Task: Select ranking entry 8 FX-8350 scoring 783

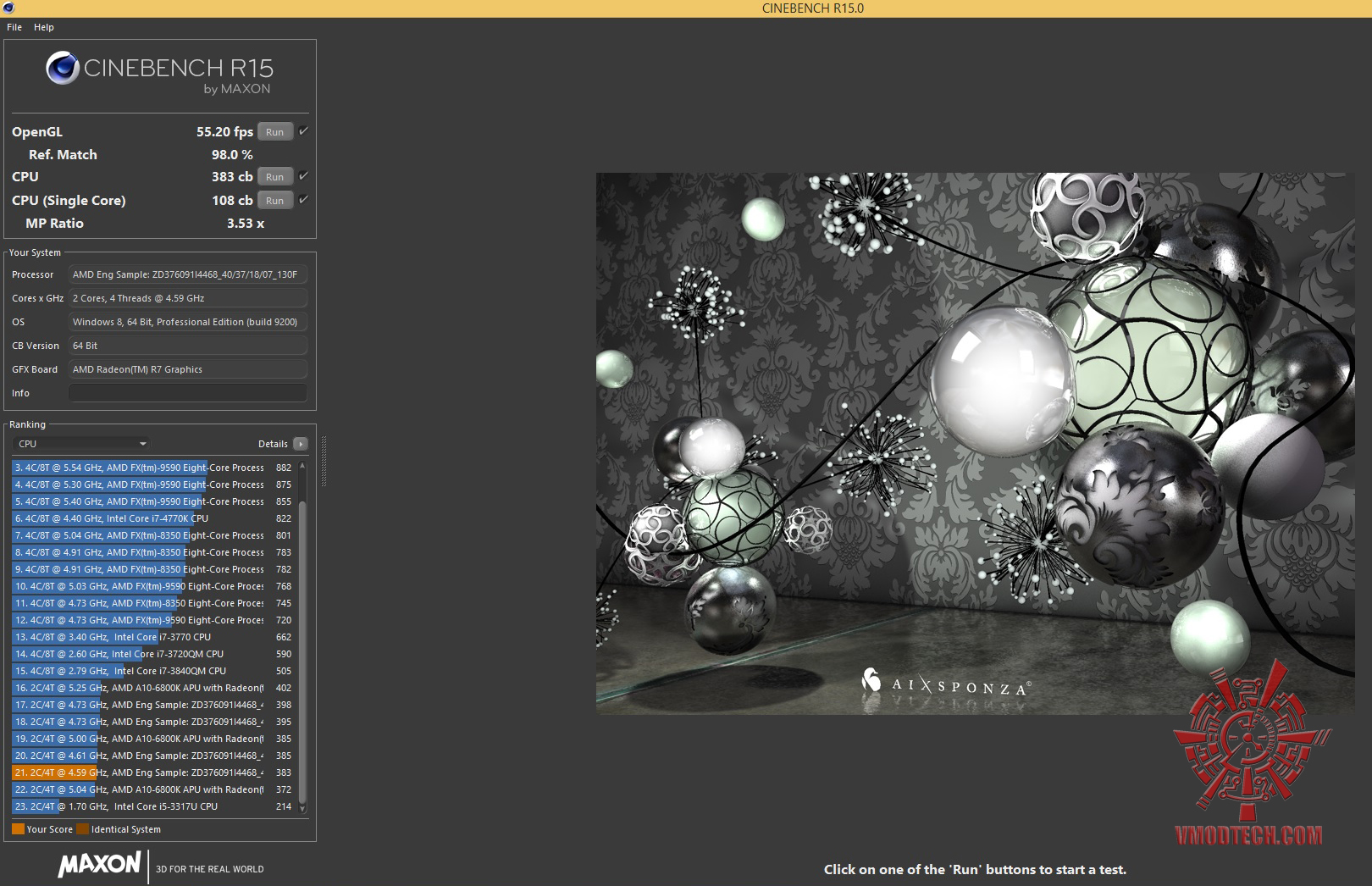Action: pyautogui.click(x=152, y=552)
